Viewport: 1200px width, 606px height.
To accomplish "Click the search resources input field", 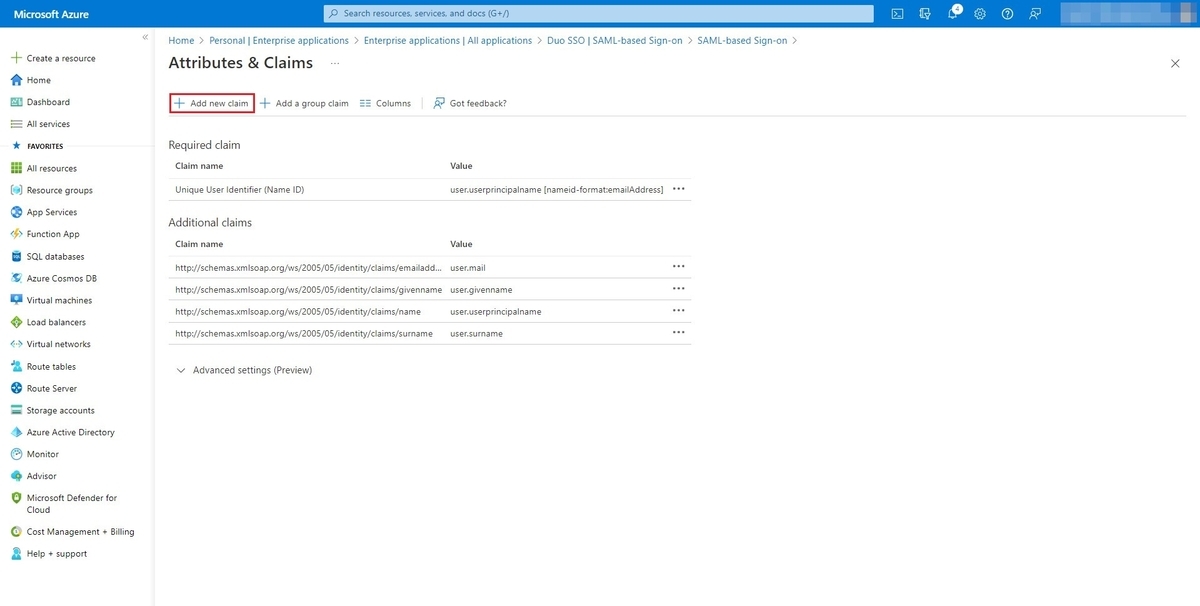I will pyautogui.click(x=599, y=13).
